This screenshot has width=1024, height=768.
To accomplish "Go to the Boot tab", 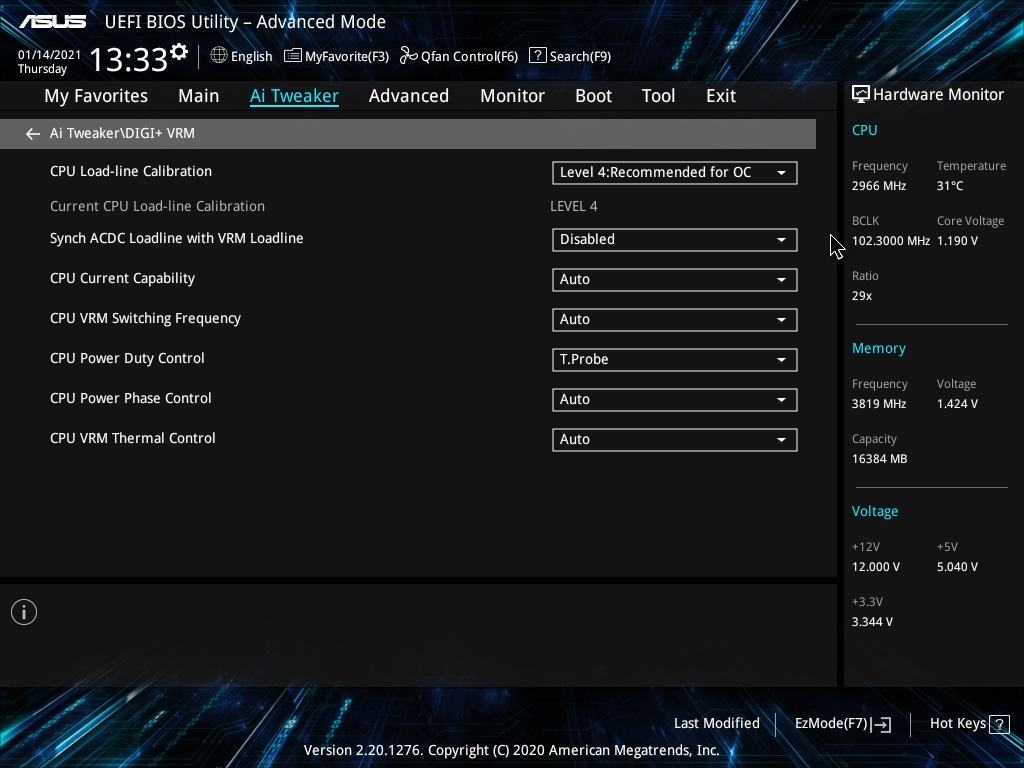I will tap(593, 96).
